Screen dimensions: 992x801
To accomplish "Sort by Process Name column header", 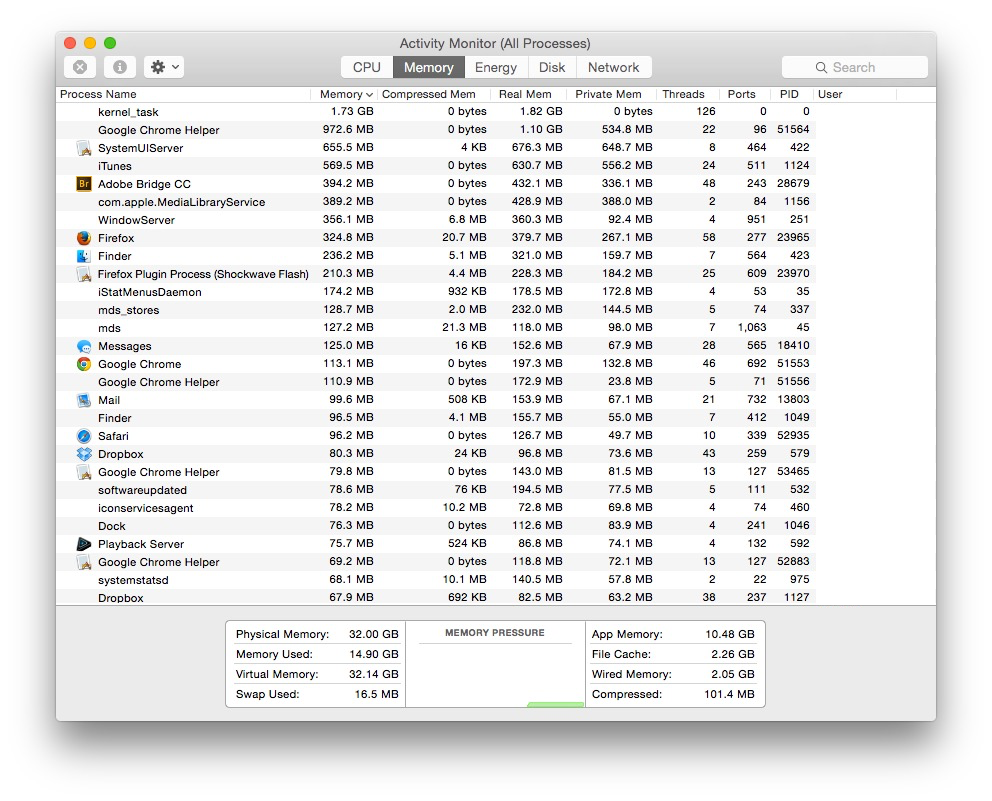I will (x=183, y=94).
